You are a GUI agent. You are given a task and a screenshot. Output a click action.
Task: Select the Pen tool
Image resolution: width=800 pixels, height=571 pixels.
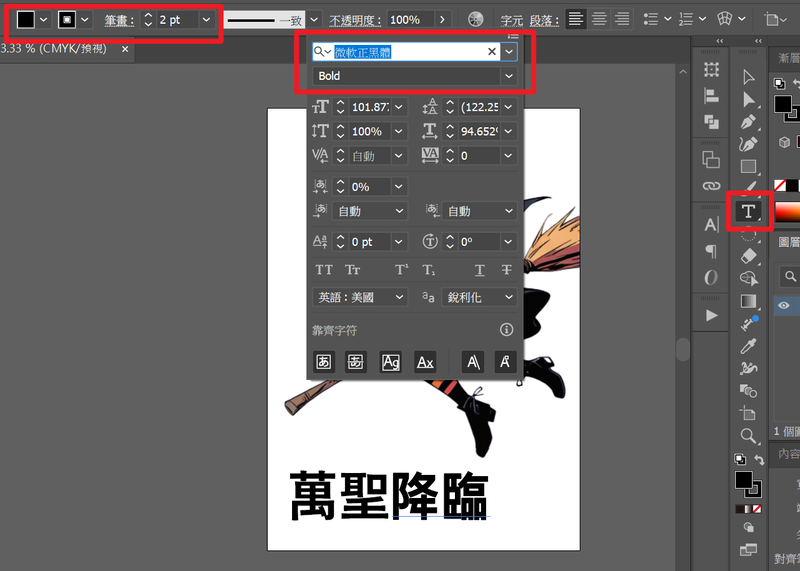coord(748,122)
